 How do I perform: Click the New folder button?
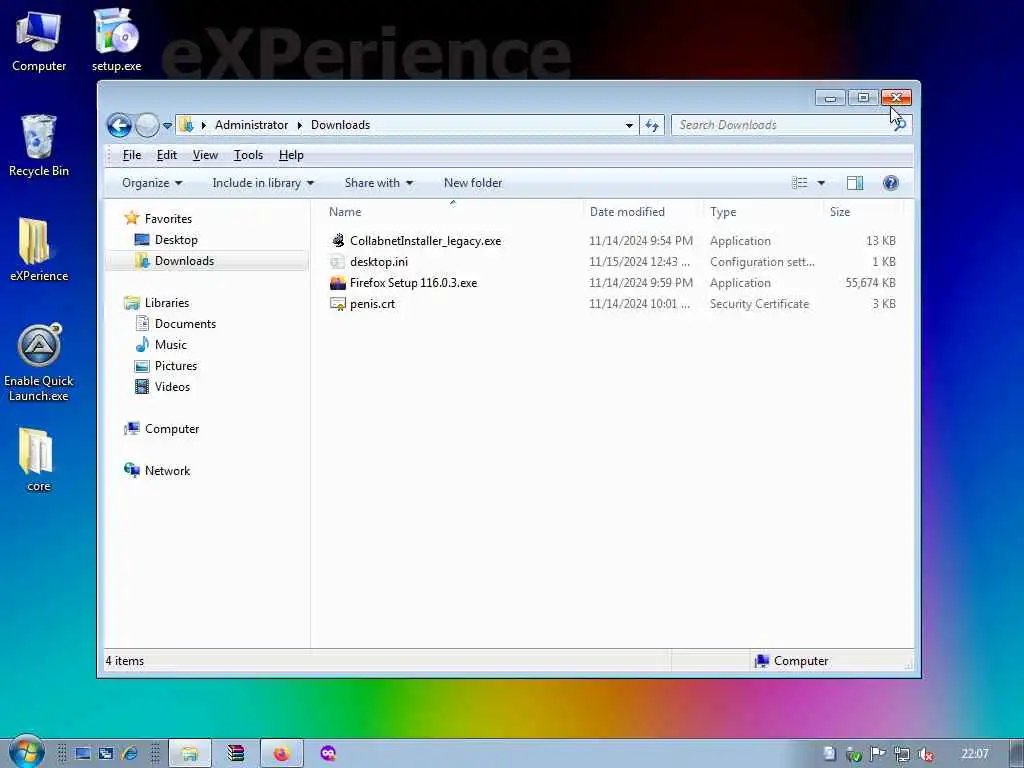pyautogui.click(x=473, y=183)
